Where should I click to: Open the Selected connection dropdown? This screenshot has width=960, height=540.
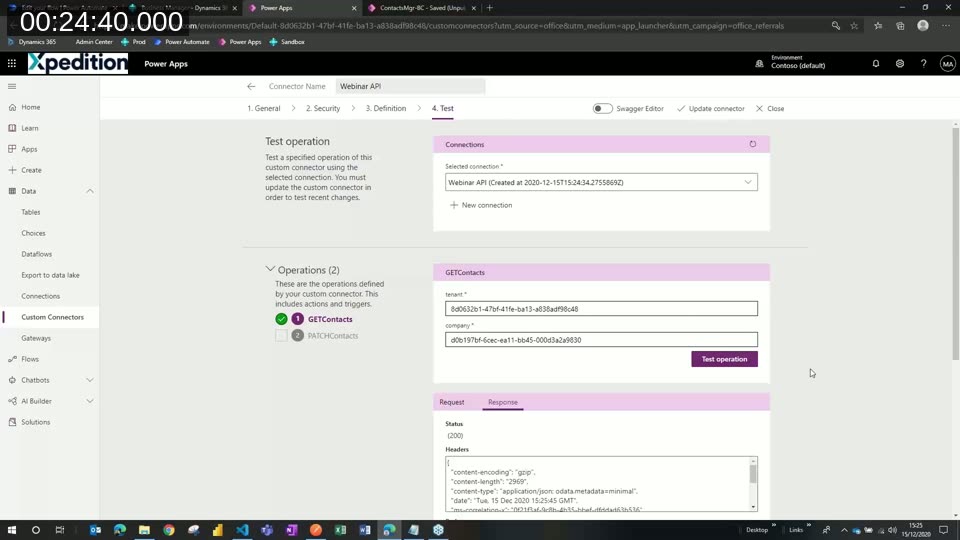point(601,182)
